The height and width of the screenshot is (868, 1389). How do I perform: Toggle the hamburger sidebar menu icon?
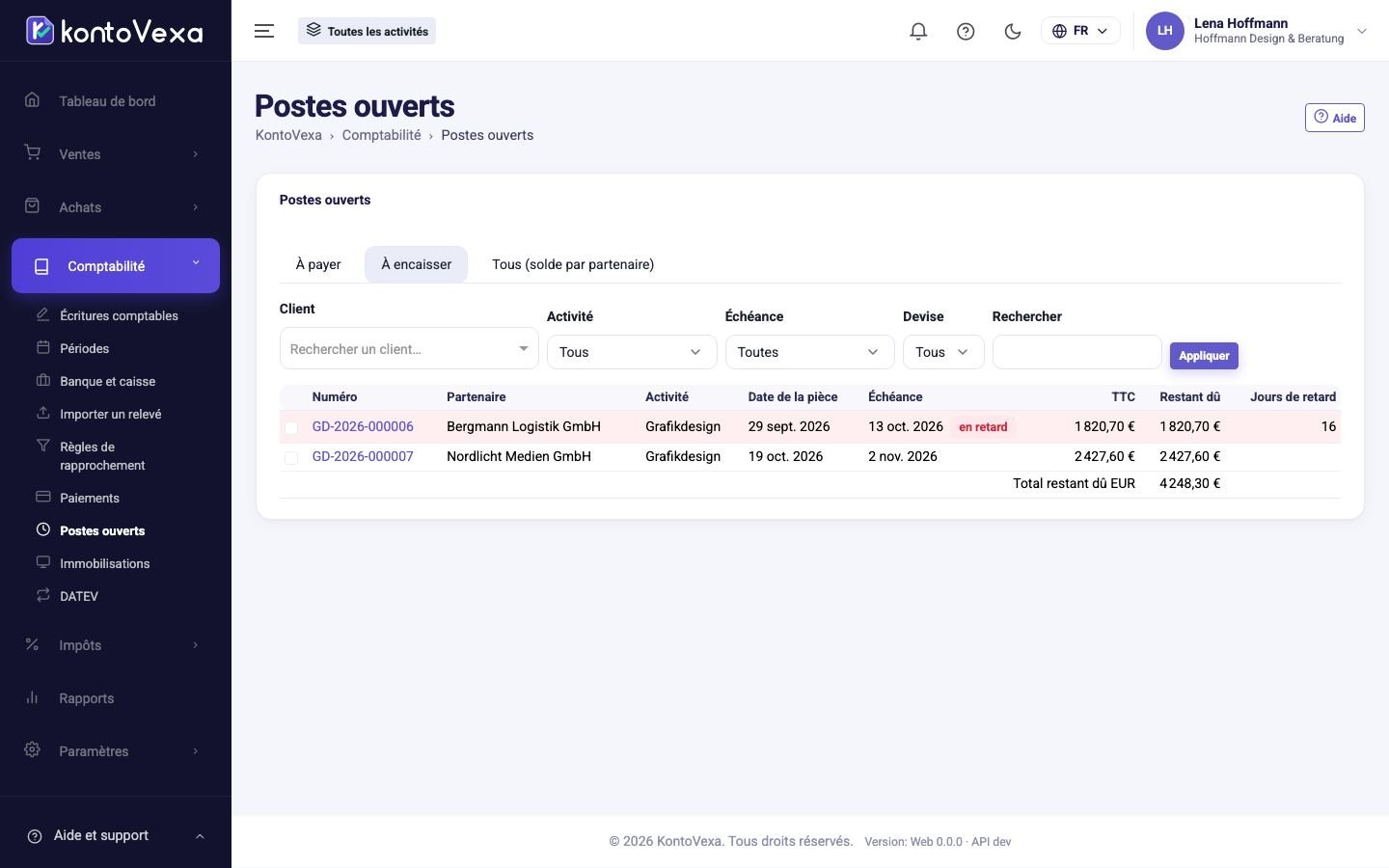(x=264, y=31)
